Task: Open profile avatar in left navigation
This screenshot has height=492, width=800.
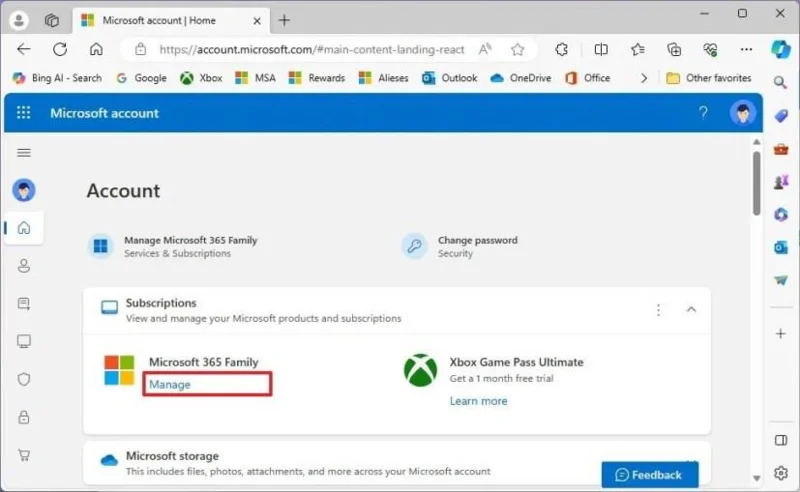Action: pyautogui.click(x=24, y=190)
